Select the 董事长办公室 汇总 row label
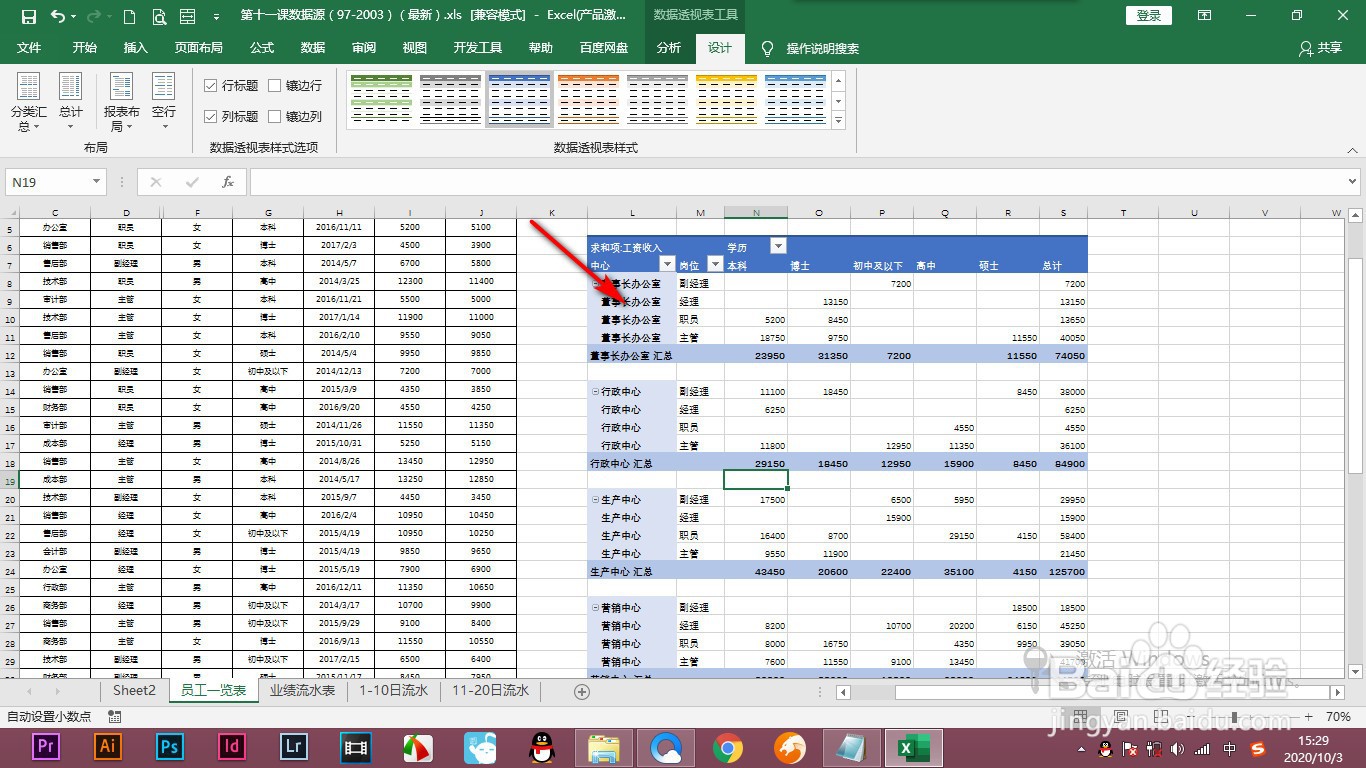 pos(631,355)
